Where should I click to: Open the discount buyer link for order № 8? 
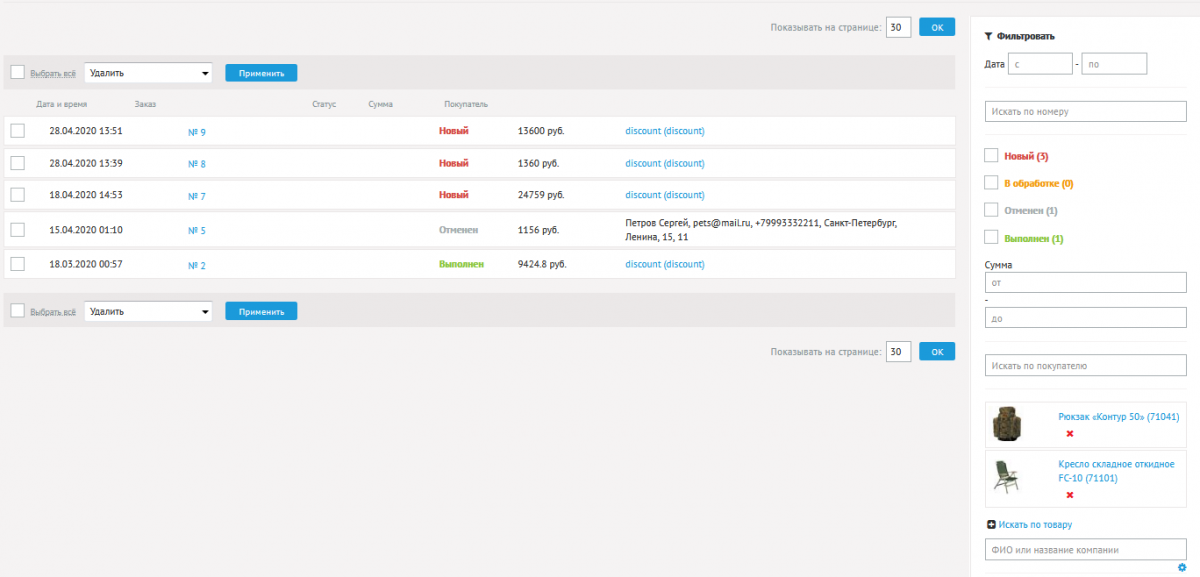pos(664,163)
